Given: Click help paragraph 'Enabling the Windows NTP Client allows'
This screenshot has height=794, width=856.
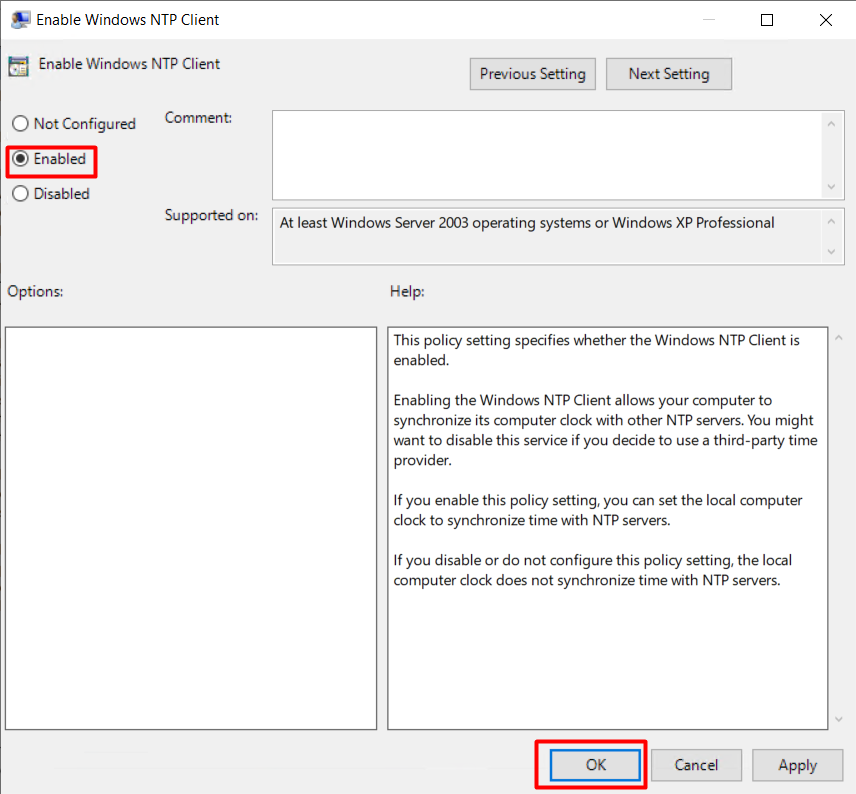Looking at the screenshot, I should tap(606, 430).
